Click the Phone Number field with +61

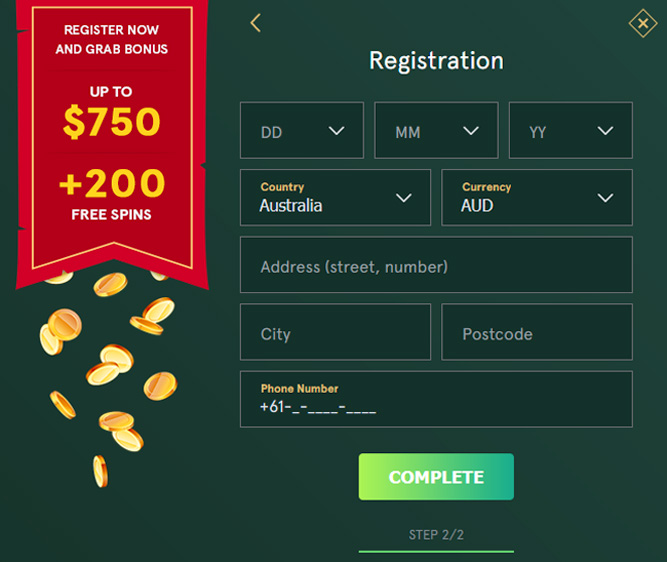coord(436,407)
